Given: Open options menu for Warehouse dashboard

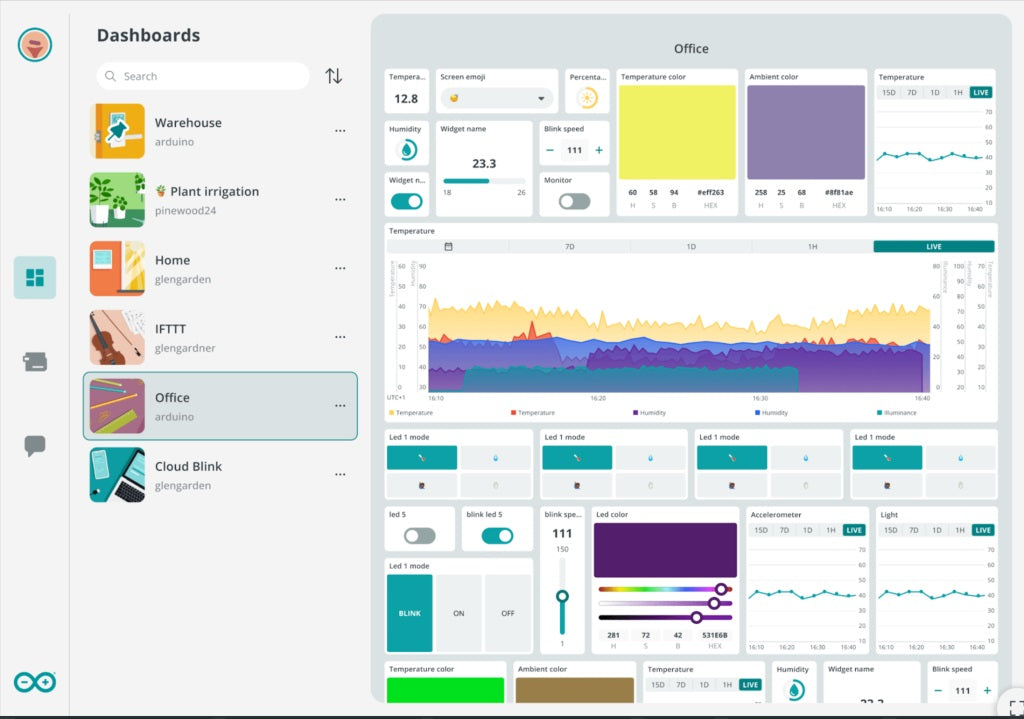Looking at the screenshot, I should pyautogui.click(x=340, y=130).
